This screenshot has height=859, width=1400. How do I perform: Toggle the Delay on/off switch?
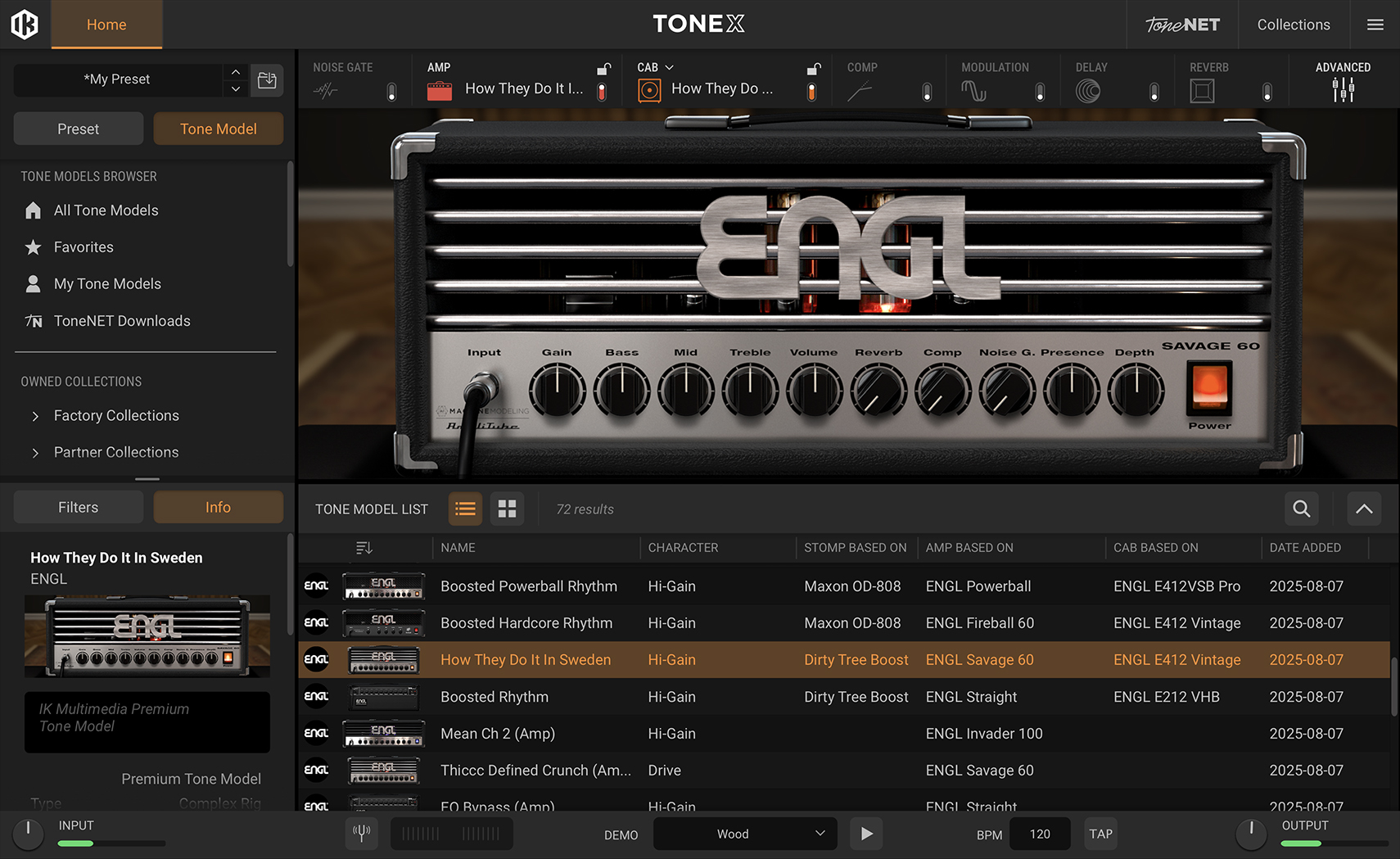[x=1154, y=92]
